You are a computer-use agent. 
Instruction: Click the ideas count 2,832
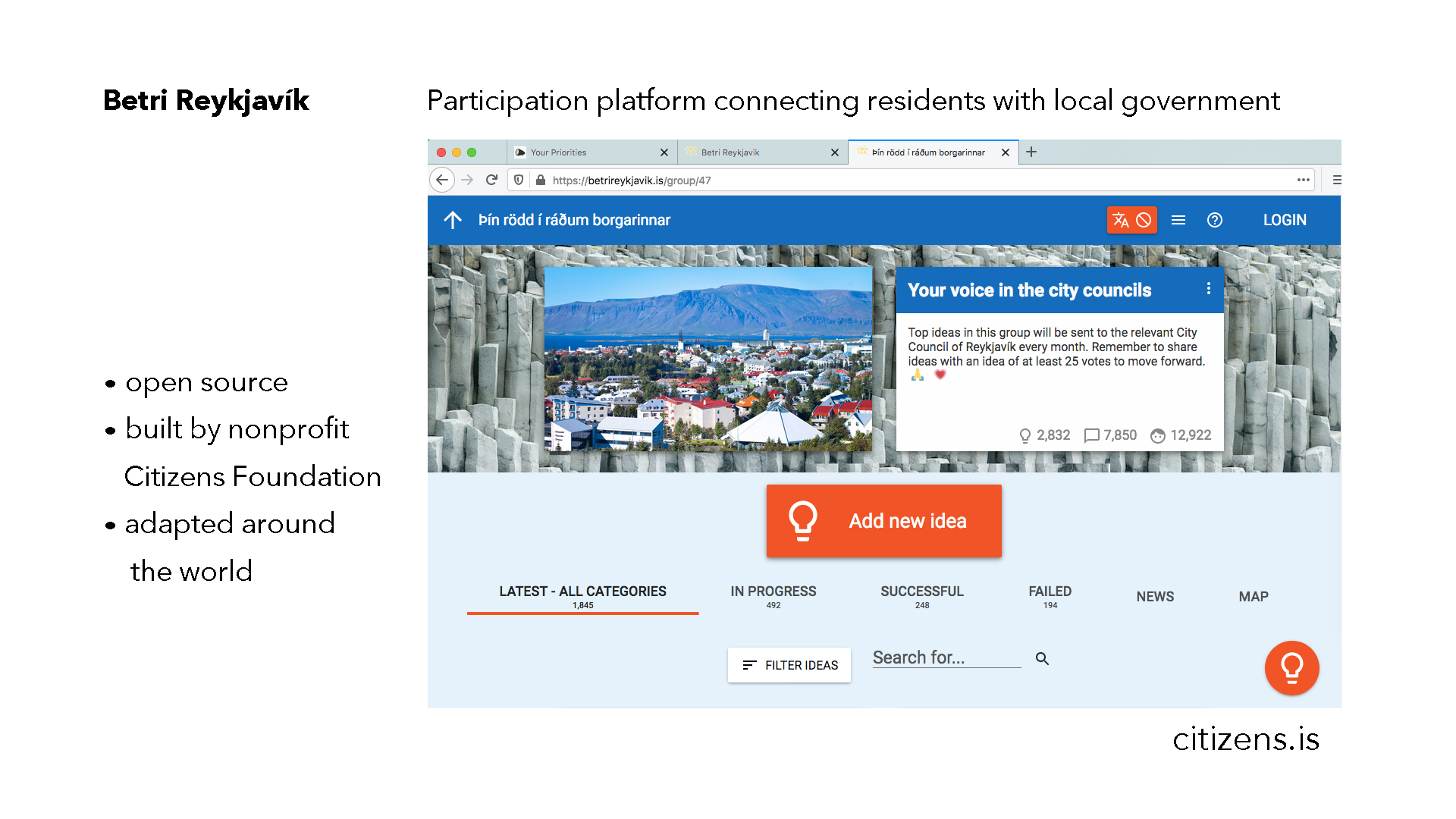(x=1044, y=435)
